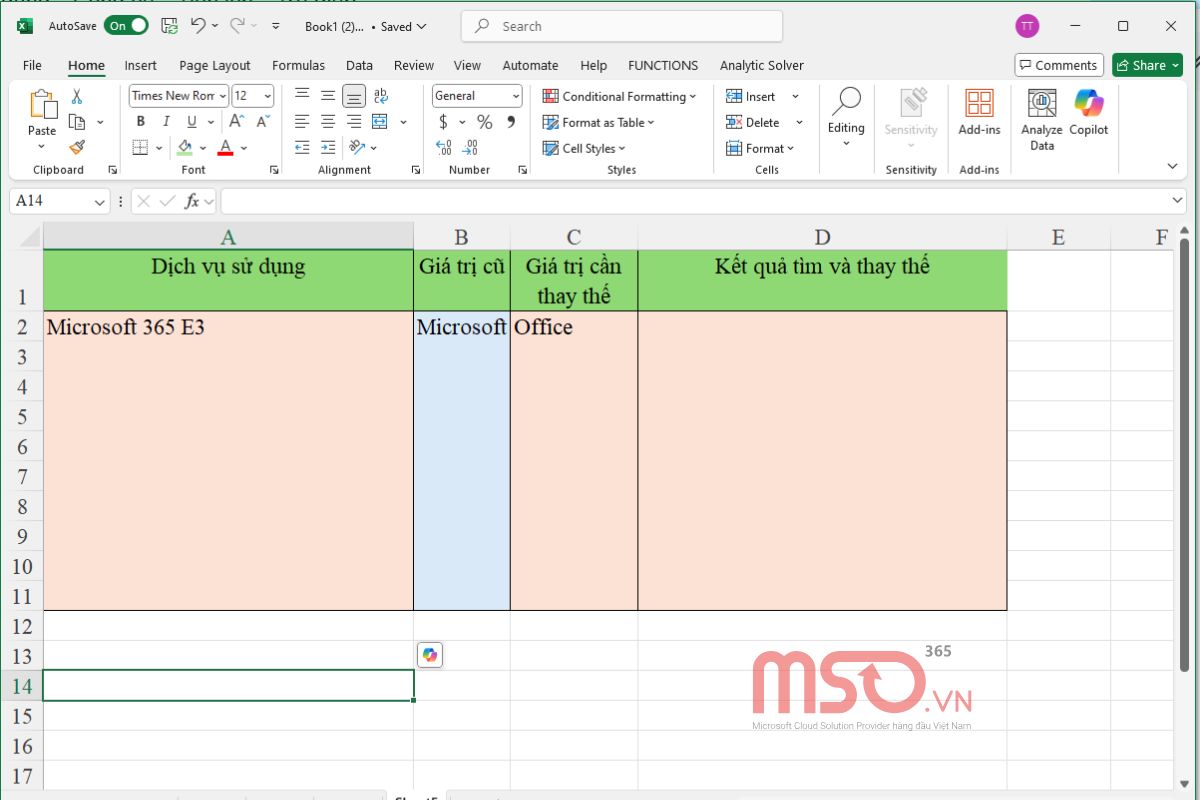Viewport: 1200px width, 800px height.
Task: Click Decrease Decimal icon
Action: pos(471,148)
